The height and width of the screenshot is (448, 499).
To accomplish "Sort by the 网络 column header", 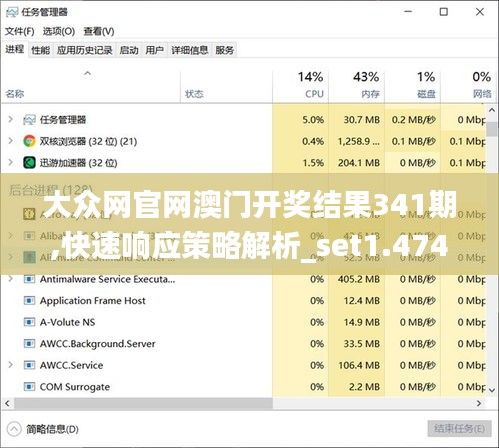I will [482, 94].
